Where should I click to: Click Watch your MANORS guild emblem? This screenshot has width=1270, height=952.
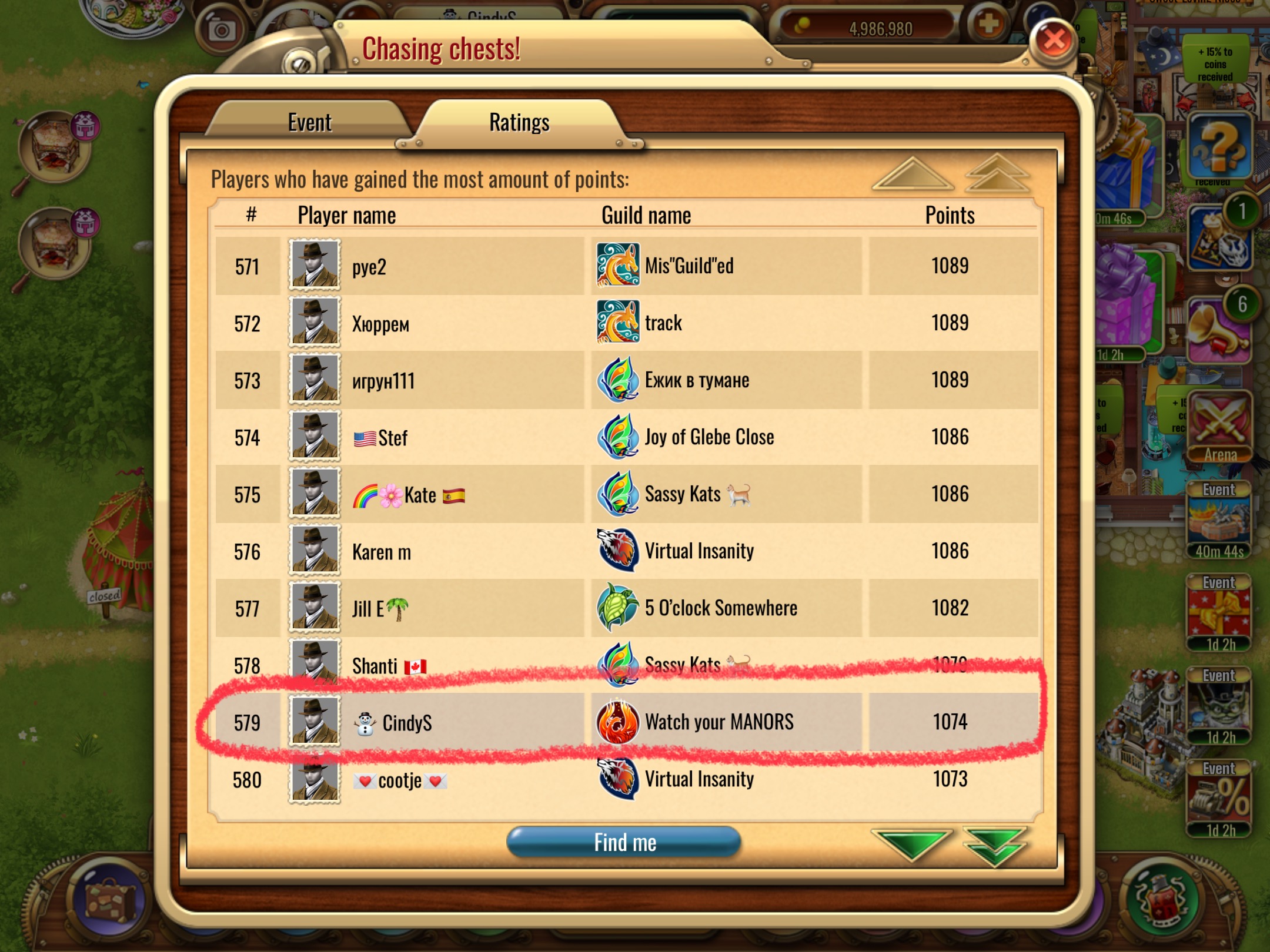617,722
